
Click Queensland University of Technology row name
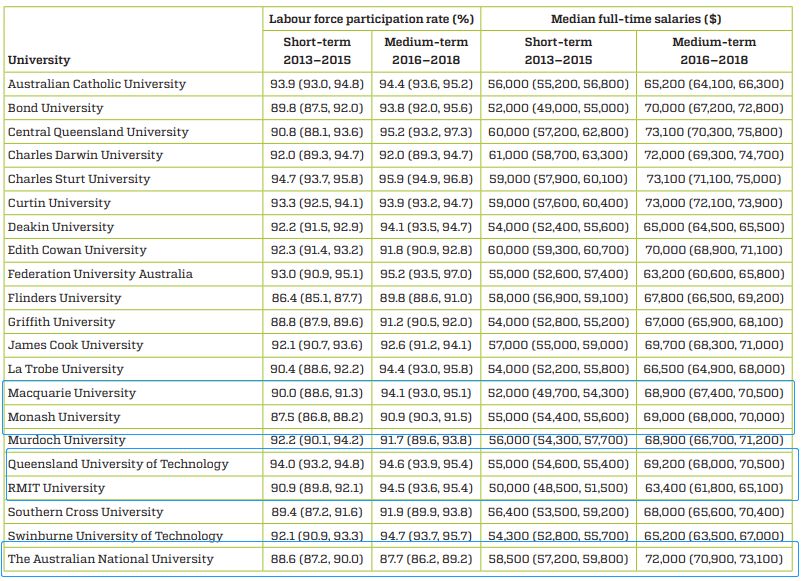(118, 464)
